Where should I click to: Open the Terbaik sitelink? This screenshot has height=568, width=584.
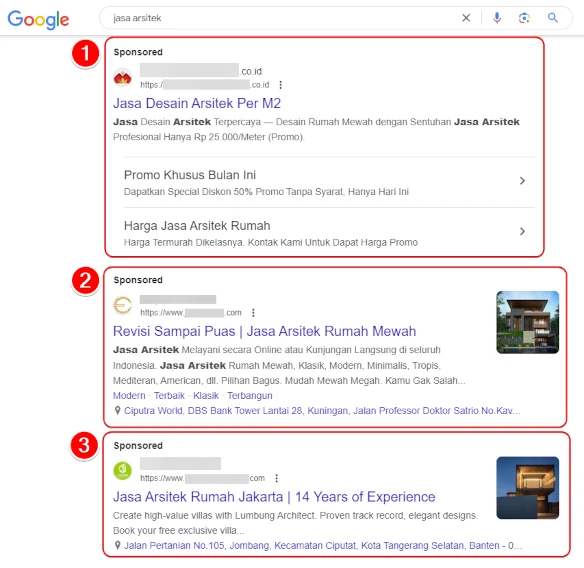169,396
